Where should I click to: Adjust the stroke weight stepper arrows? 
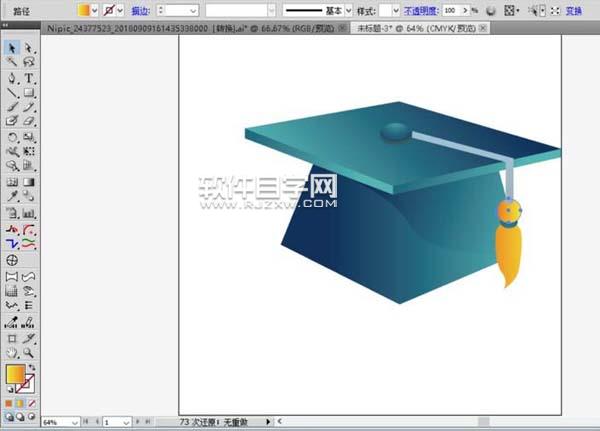point(161,10)
